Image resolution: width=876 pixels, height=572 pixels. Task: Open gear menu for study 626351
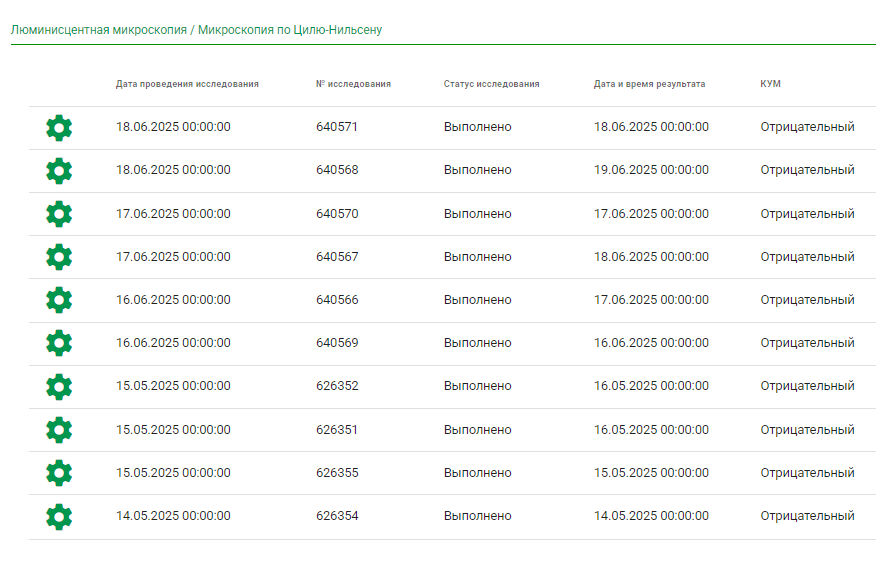[59, 430]
